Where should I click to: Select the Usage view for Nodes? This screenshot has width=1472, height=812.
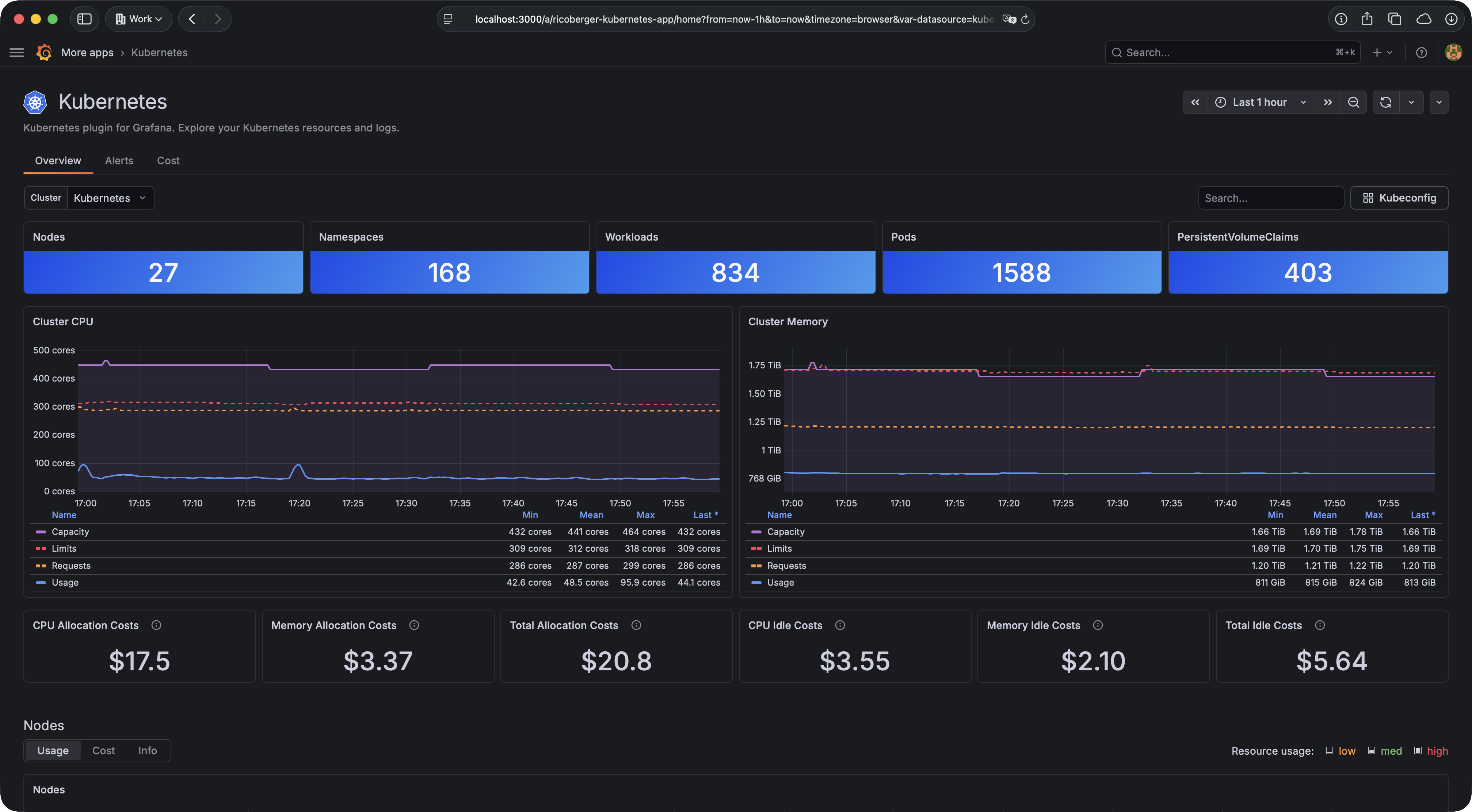tap(53, 751)
